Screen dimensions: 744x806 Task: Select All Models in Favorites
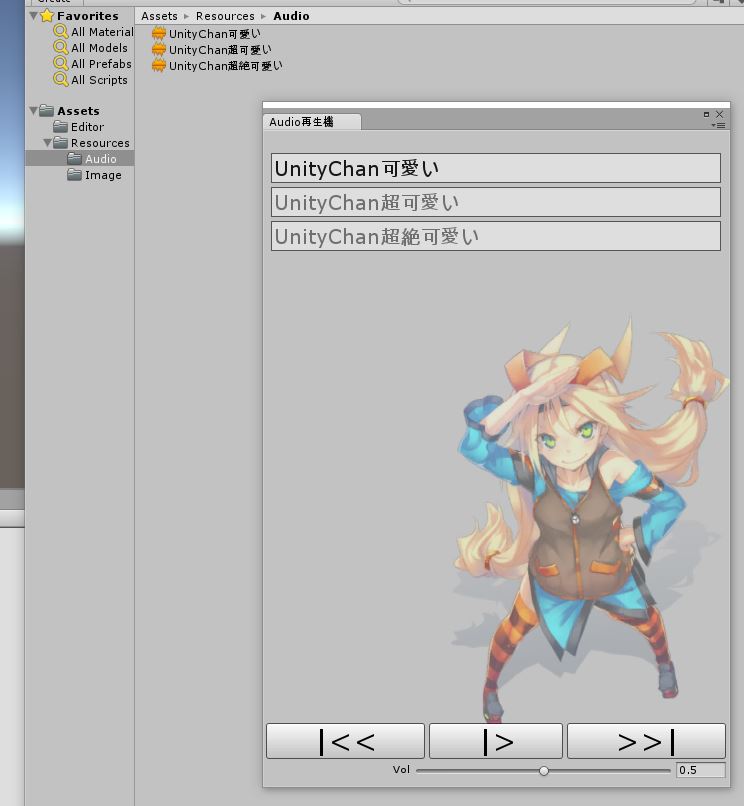(99, 48)
